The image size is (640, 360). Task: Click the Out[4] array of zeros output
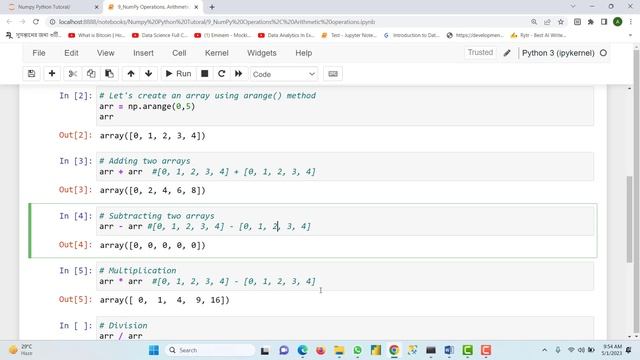tap(153, 245)
